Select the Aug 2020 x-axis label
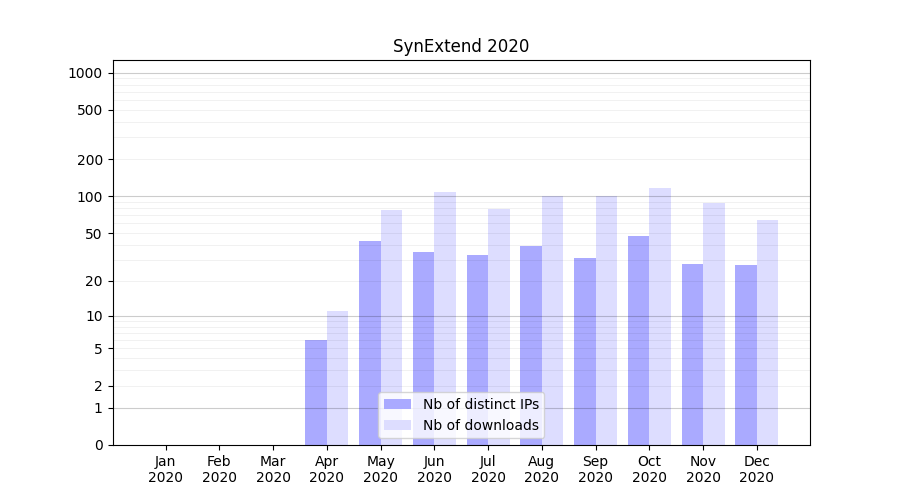The image size is (900, 500). pyautogui.click(x=542, y=469)
